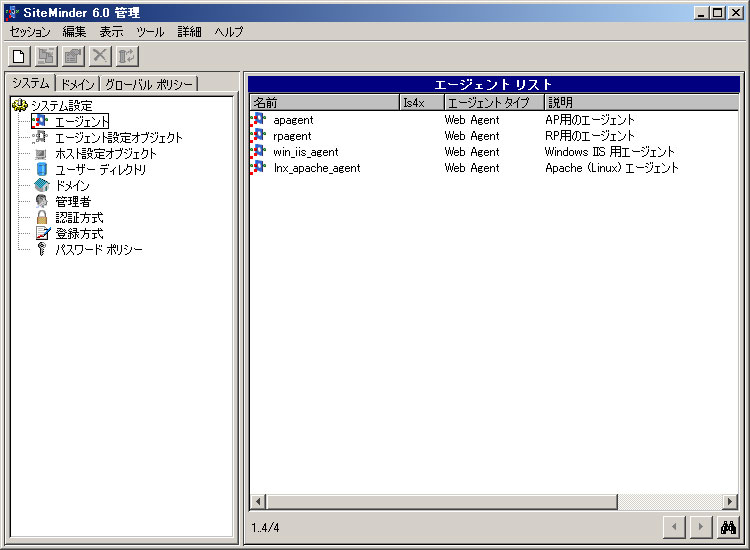750x550 pixels.
Task: Click description RP用のエージェント
Action: click(590, 136)
